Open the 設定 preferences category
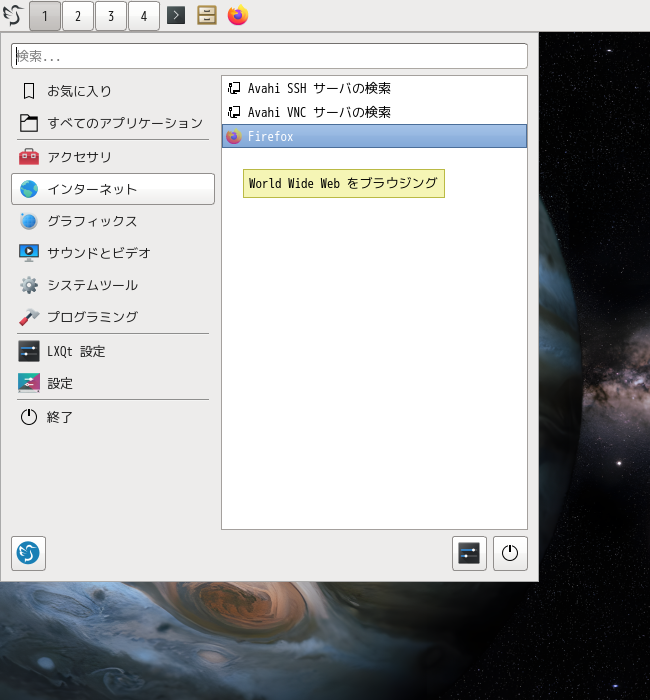This screenshot has height=700, width=650. [113, 383]
